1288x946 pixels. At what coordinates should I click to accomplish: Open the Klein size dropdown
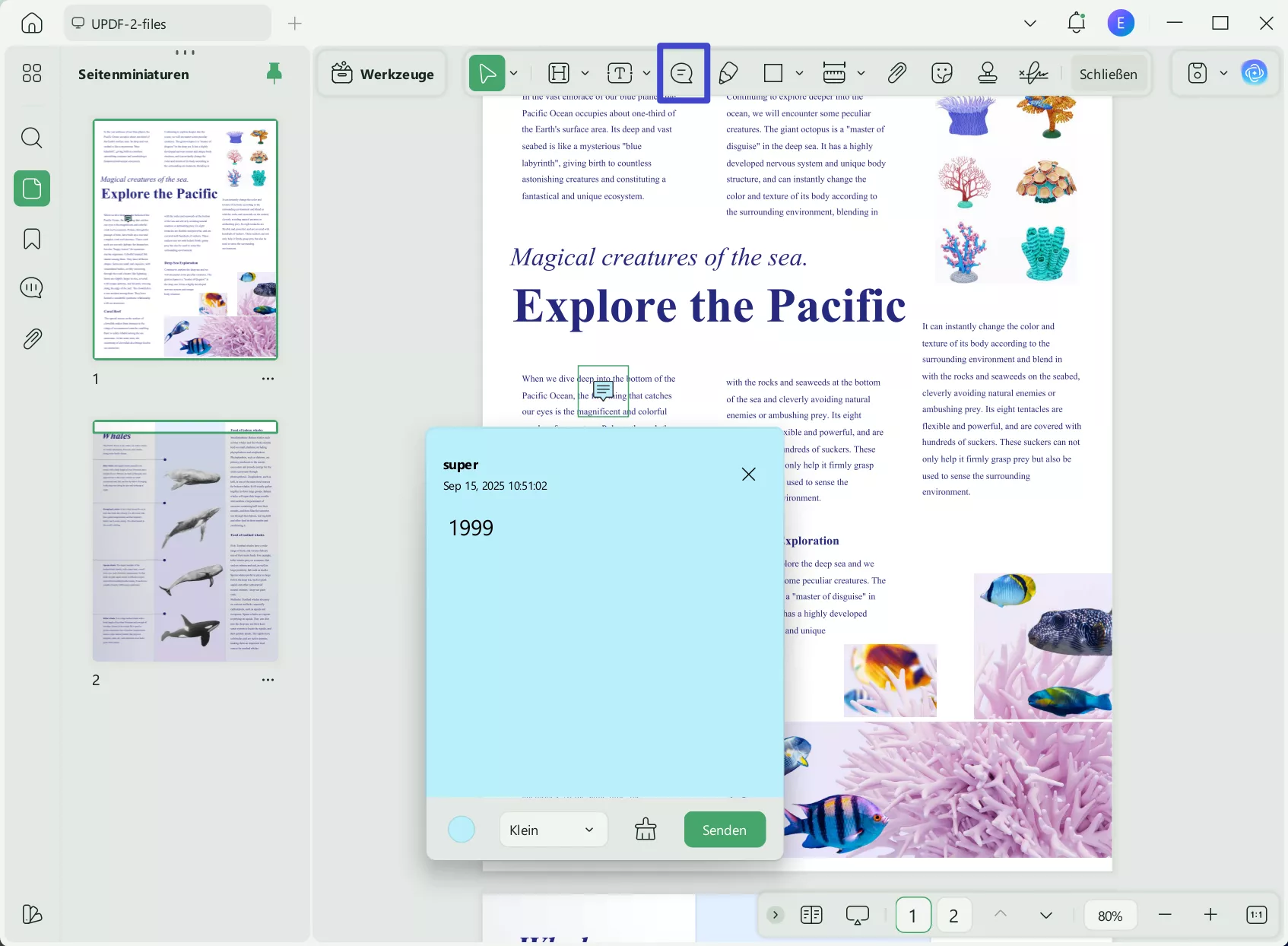pyautogui.click(x=554, y=830)
